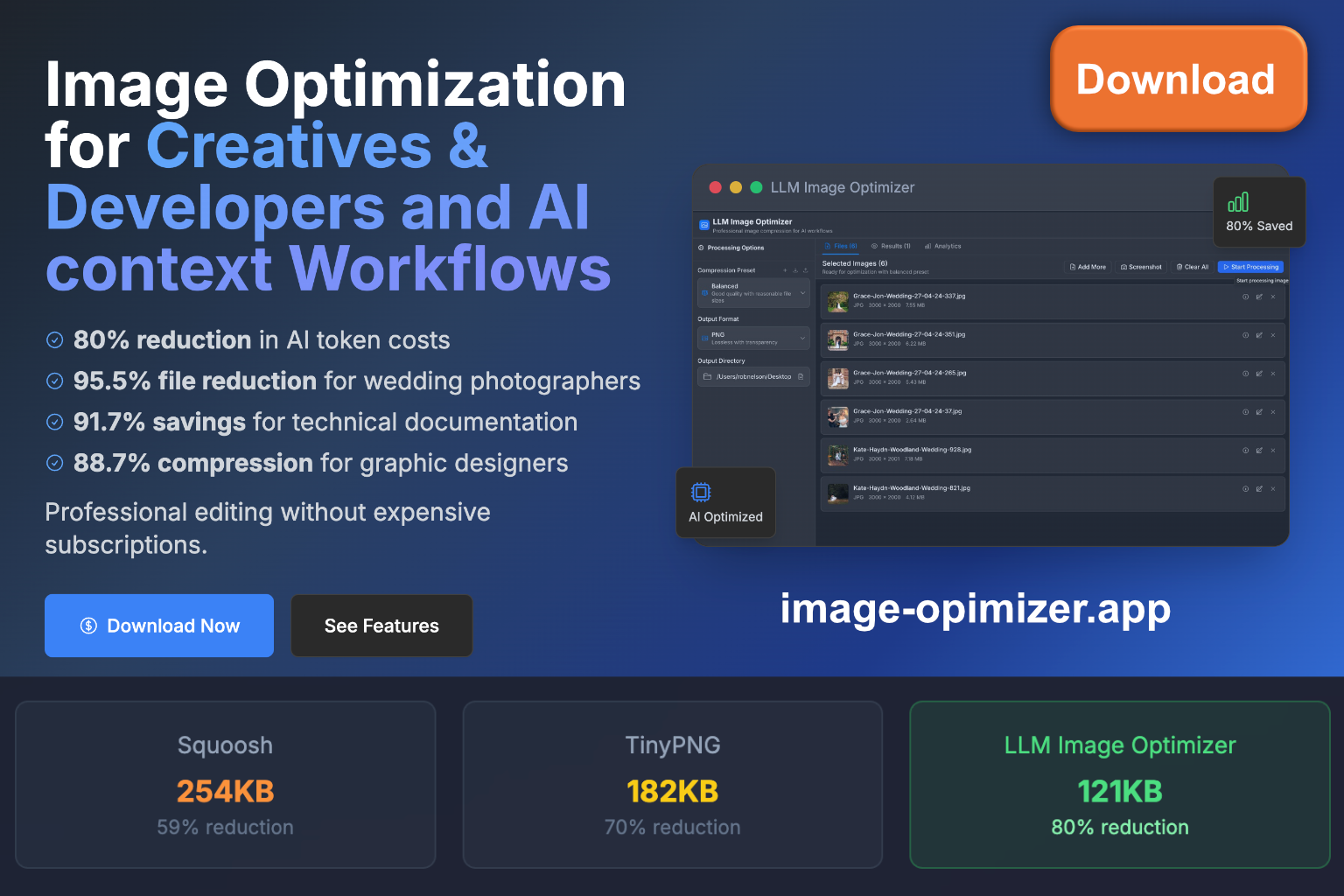Image resolution: width=1344 pixels, height=896 pixels.
Task: Click the Screenshot button
Action: pyautogui.click(x=1141, y=267)
